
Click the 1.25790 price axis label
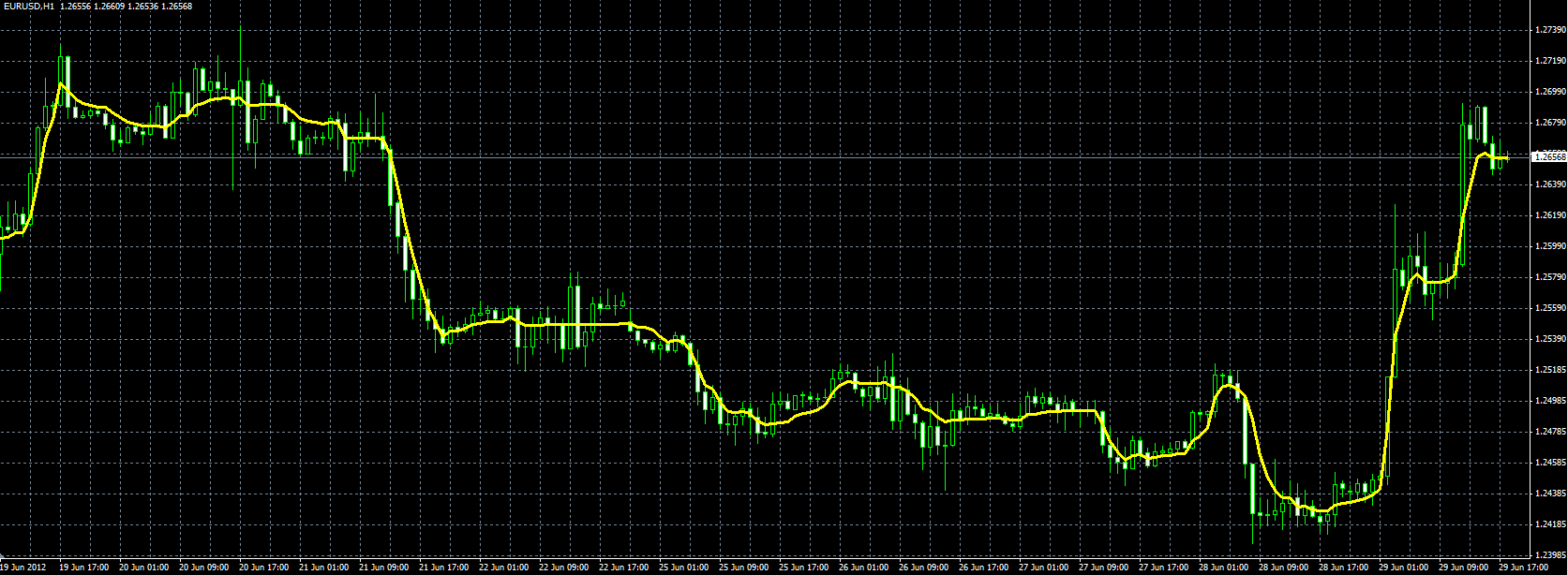tap(1551, 277)
